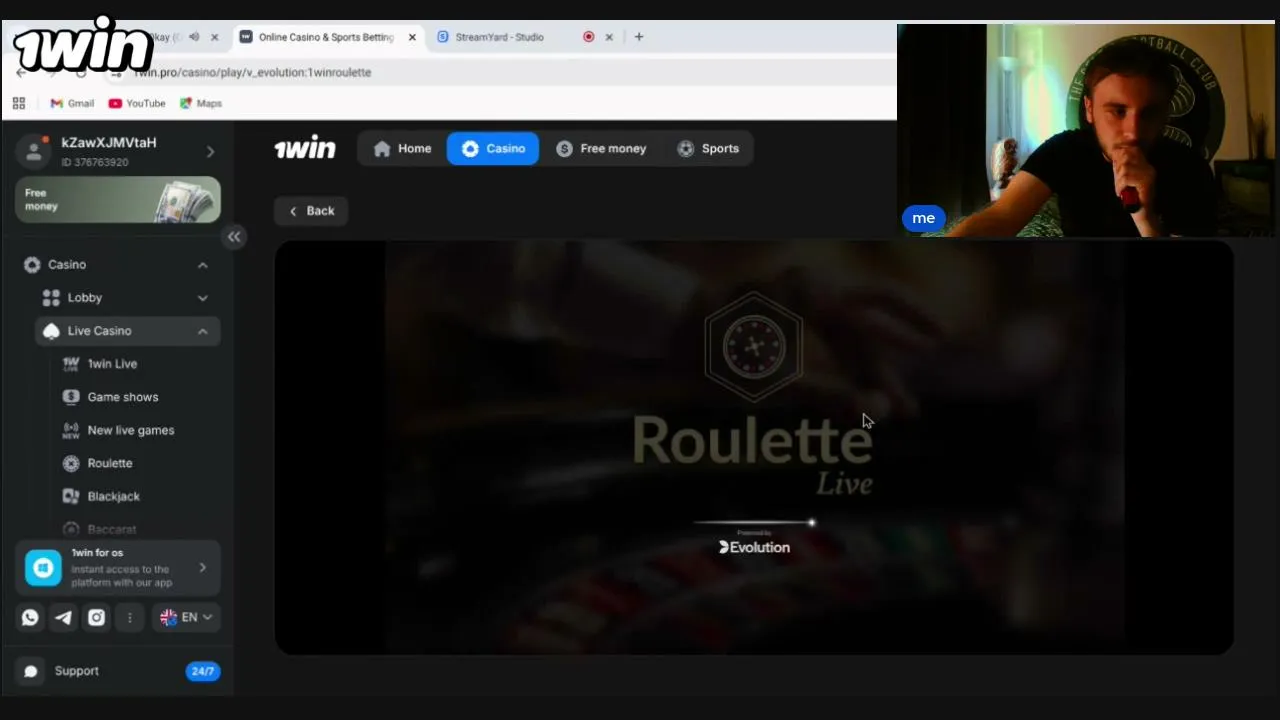Click the webcam video thumbnail
The image size is (1280, 720).
click(1086, 130)
